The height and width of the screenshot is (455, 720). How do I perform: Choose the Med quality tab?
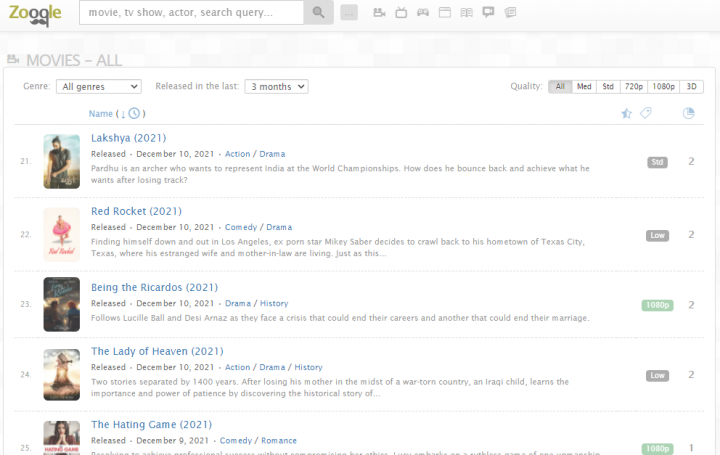pyautogui.click(x=584, y=87)
